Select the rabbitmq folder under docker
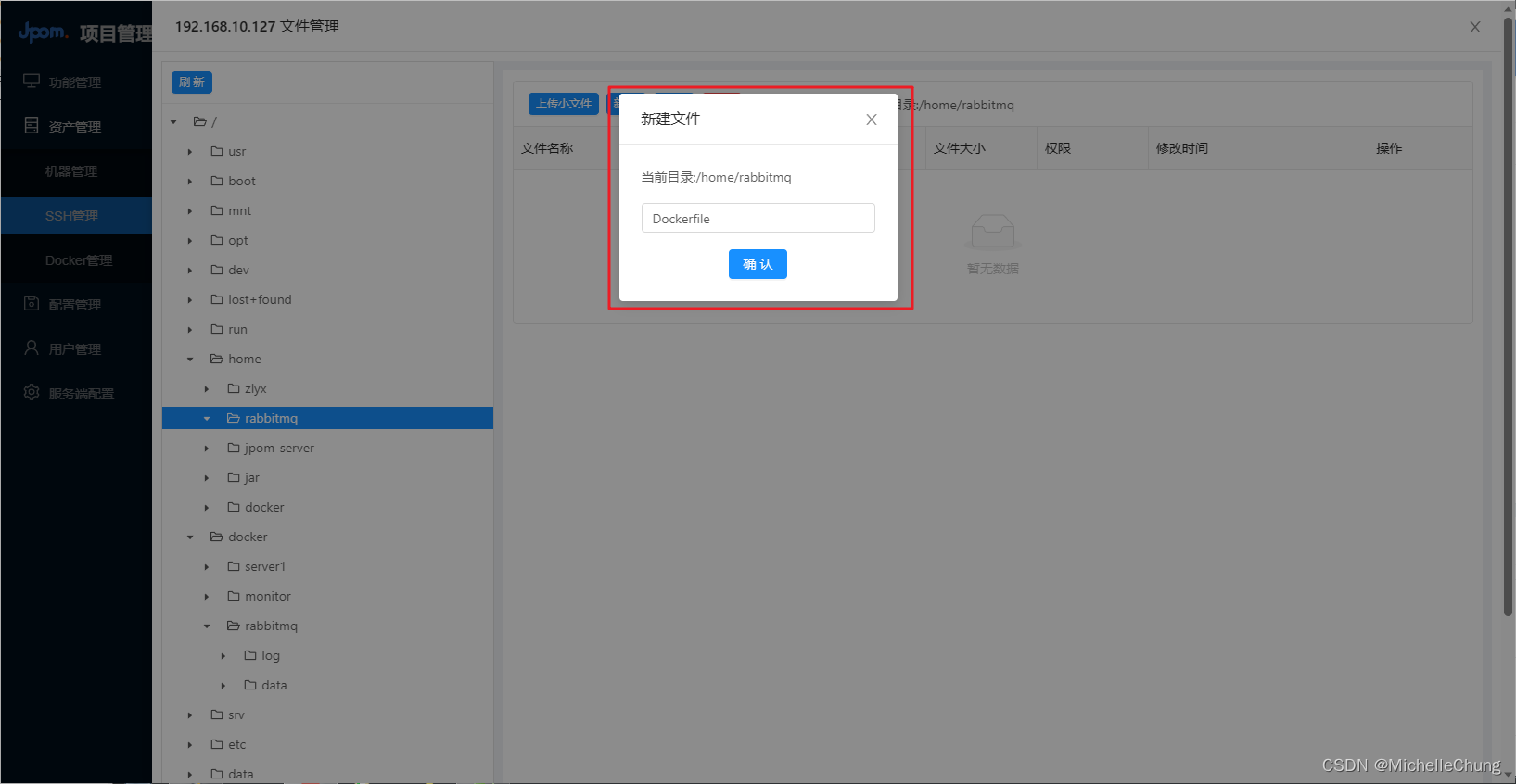Image resolution: width=1516 pixels, height=784 pixels. pyautogui.click(x=271, y=626)
